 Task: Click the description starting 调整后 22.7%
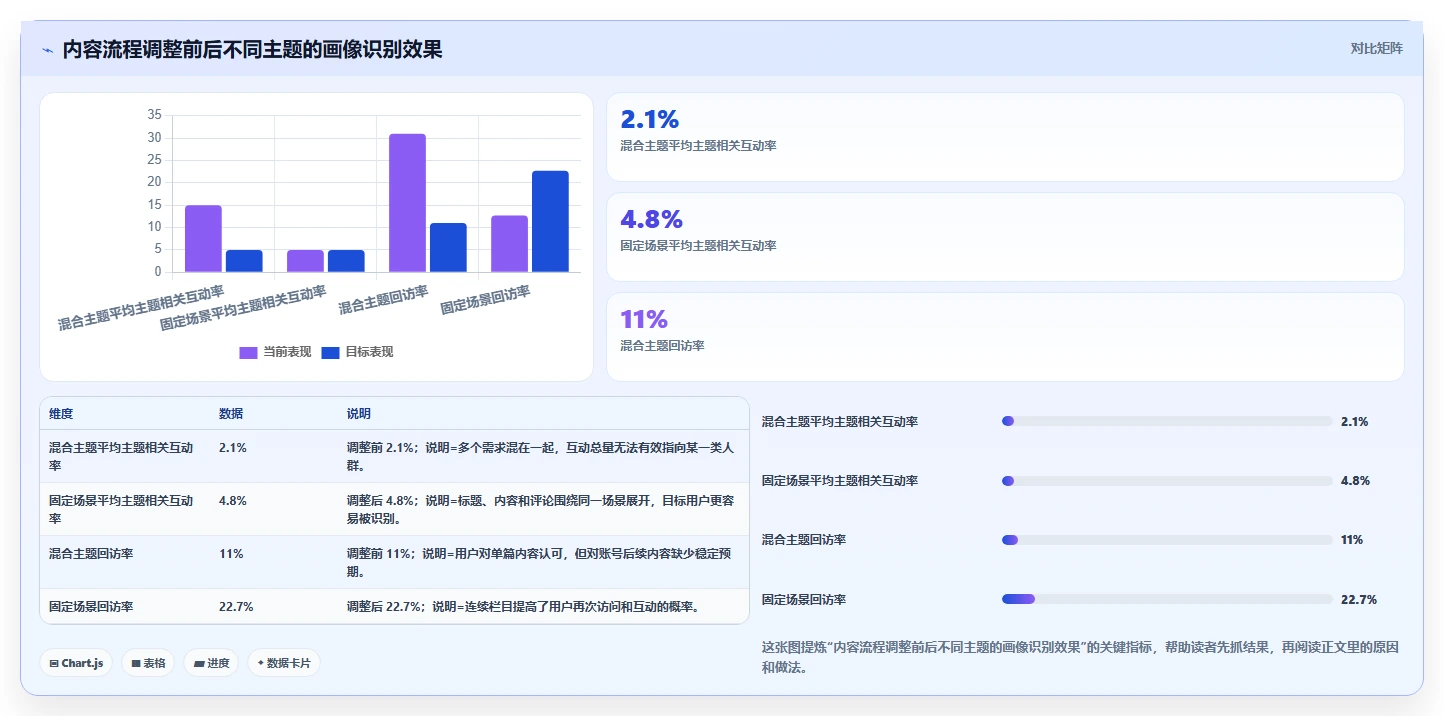[x=523, y=606]
